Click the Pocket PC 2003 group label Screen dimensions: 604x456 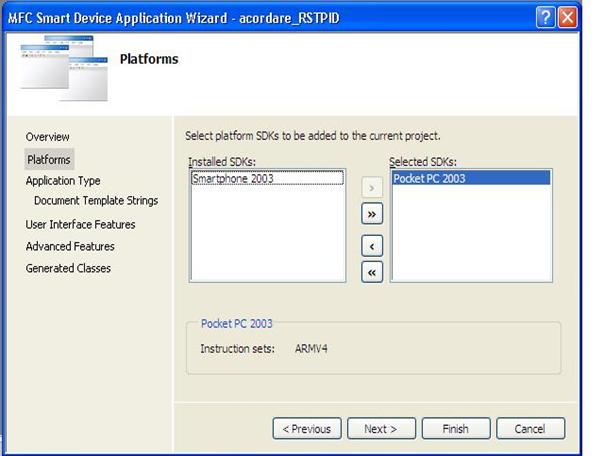tap(237, 324)
